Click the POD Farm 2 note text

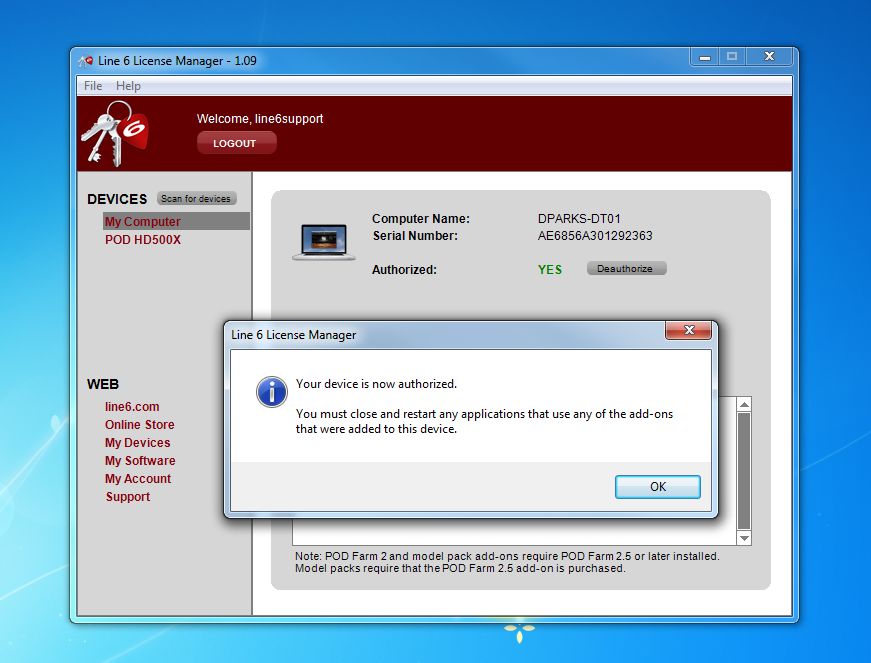click(507, 562)
